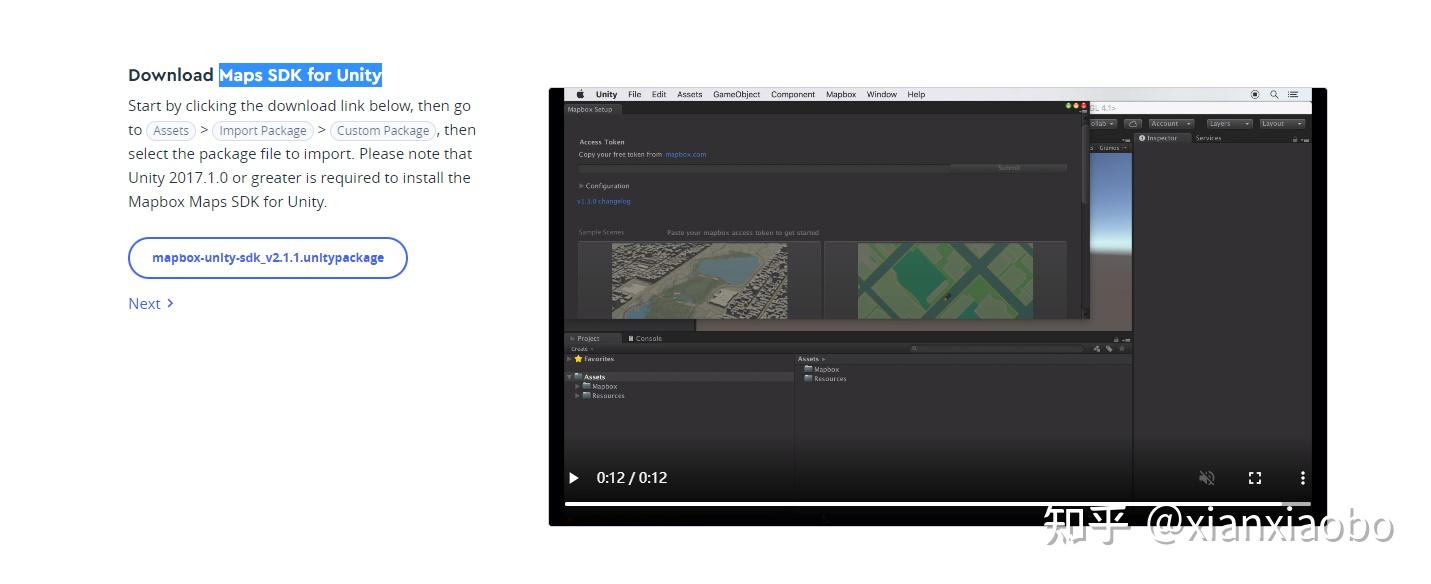Select the Resources folder in the left tree
Screen dimensions: 1431x584
(x=604, y=396)
